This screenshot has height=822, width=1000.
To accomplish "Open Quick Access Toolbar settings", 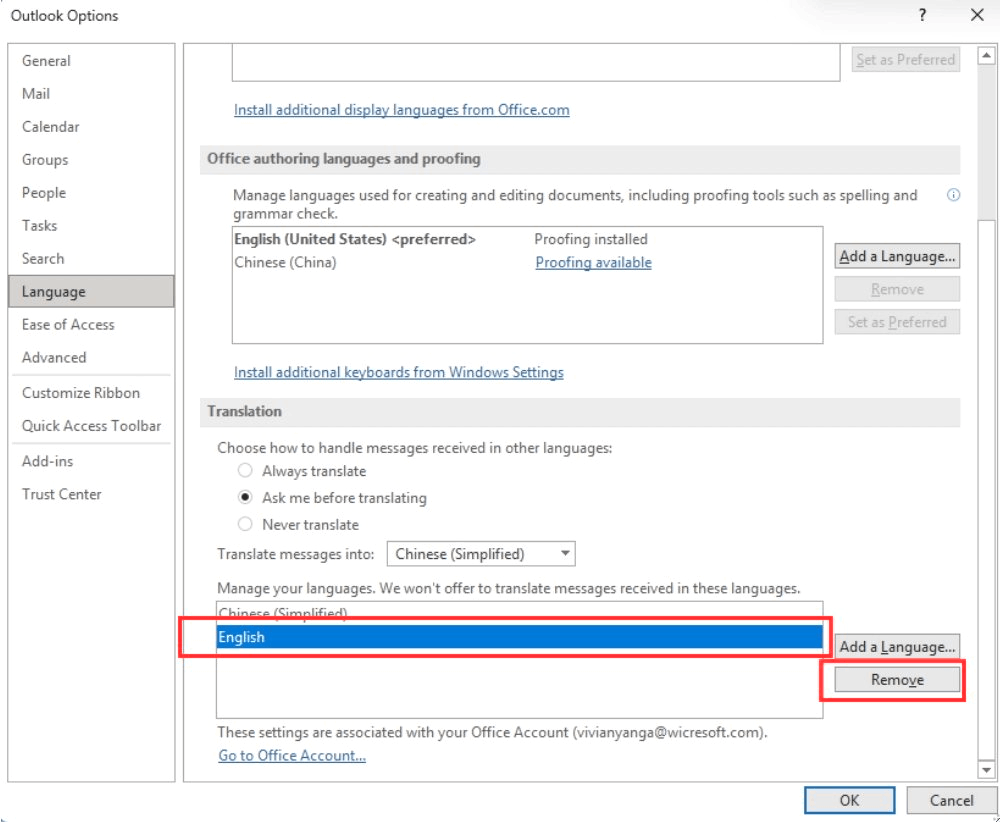I will point(91,426).
